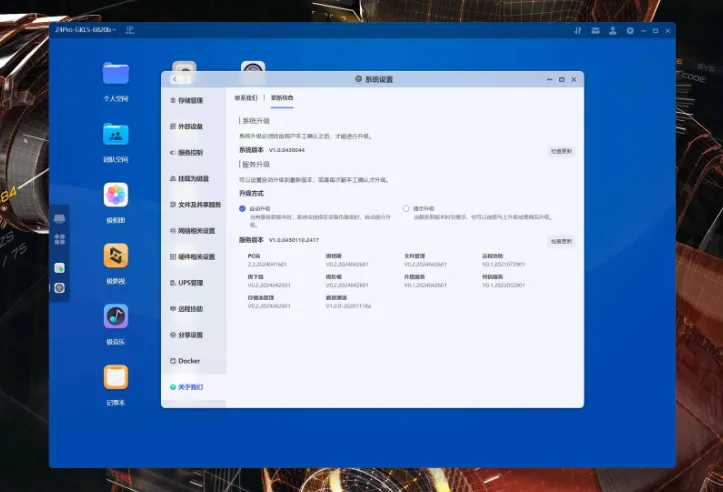Go forward with the settings forward arrow
This screenshot has height=492, width=723.
click(186, 79)
